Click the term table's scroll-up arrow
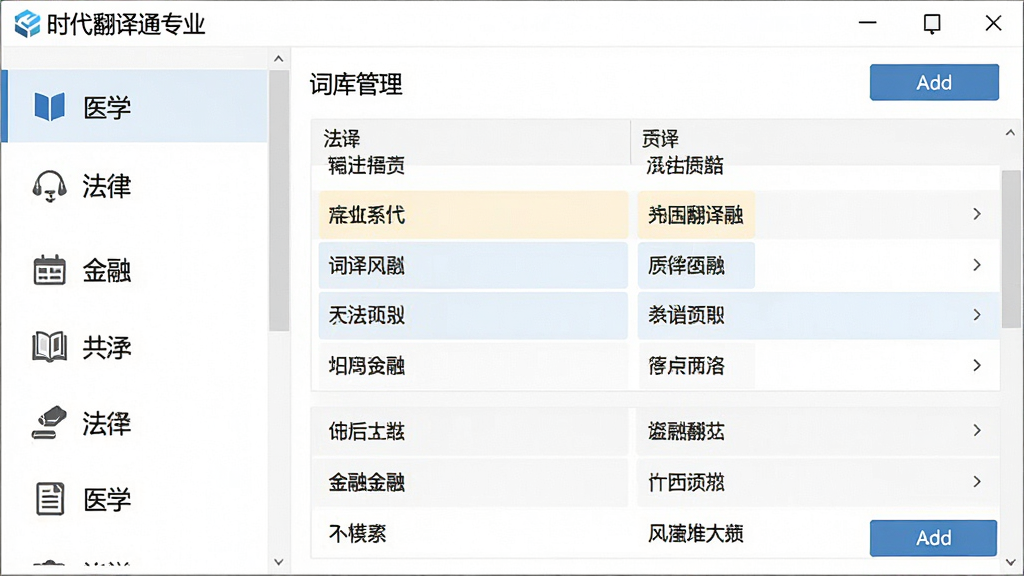This screenshot has width=1024, height=576. tap(1010, 133)
